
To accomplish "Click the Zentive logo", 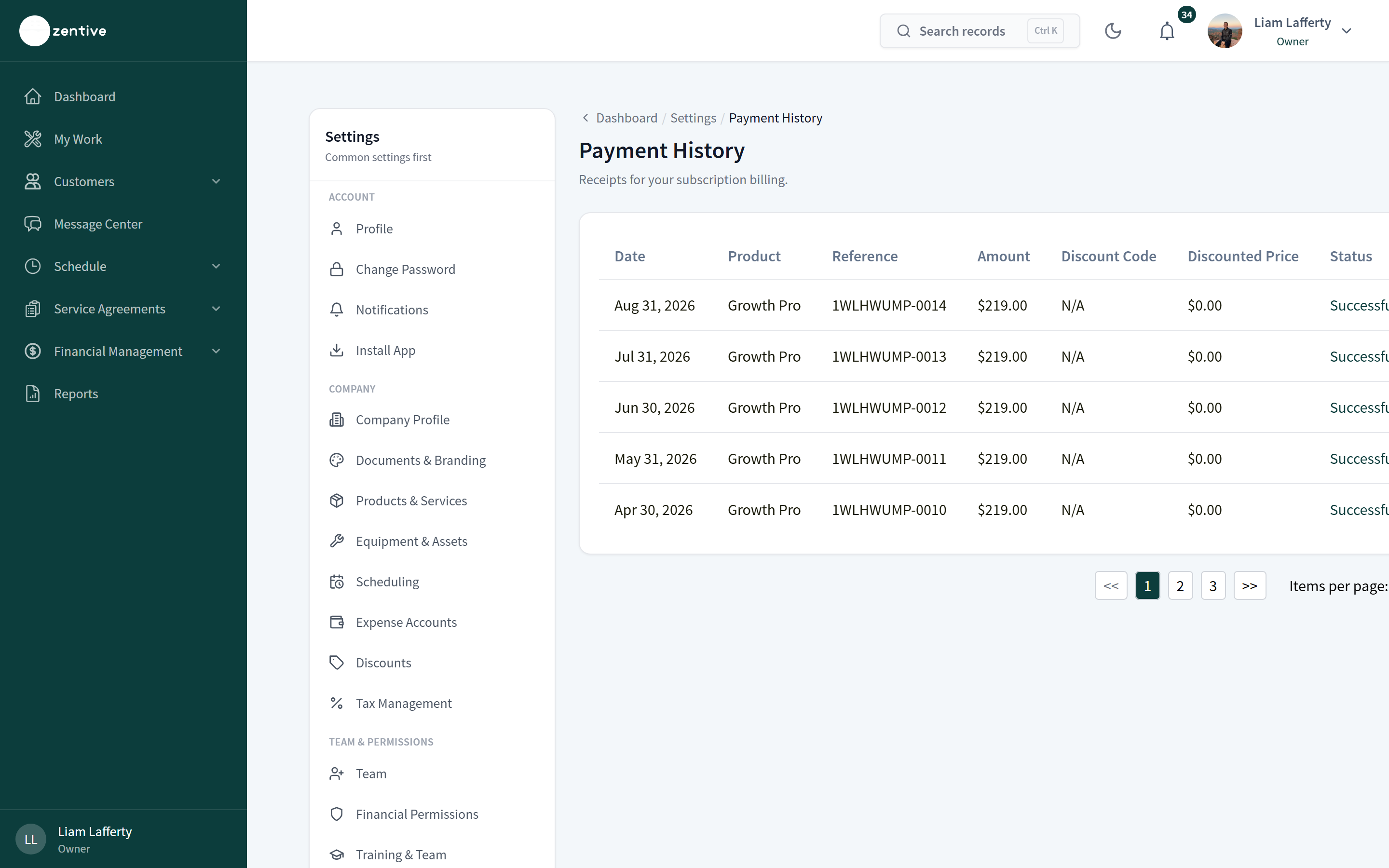I will [63, 30].
